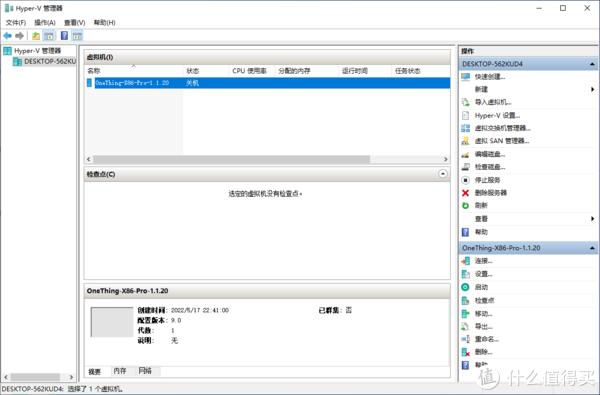The height and width of the screenshot is (395, 600).
Task: Collapse the DESKTOP-562KUD4 actions section
Action: 592,64
